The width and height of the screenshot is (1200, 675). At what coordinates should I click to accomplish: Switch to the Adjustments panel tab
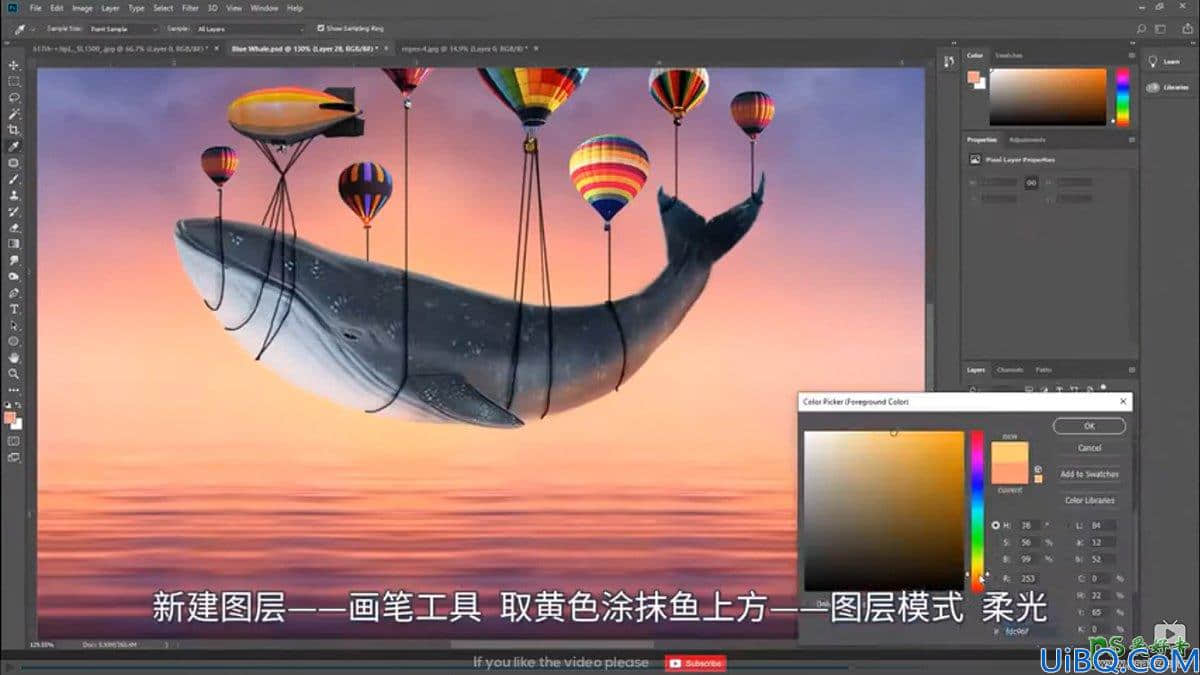click(1027, 140)
